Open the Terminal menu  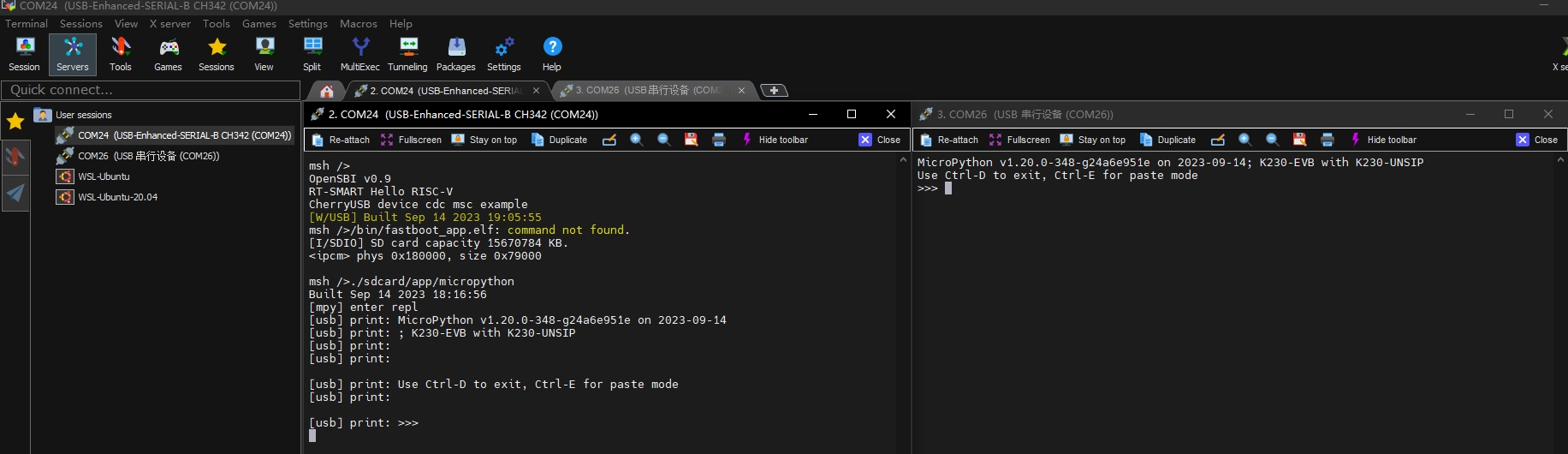click(27, 24)
